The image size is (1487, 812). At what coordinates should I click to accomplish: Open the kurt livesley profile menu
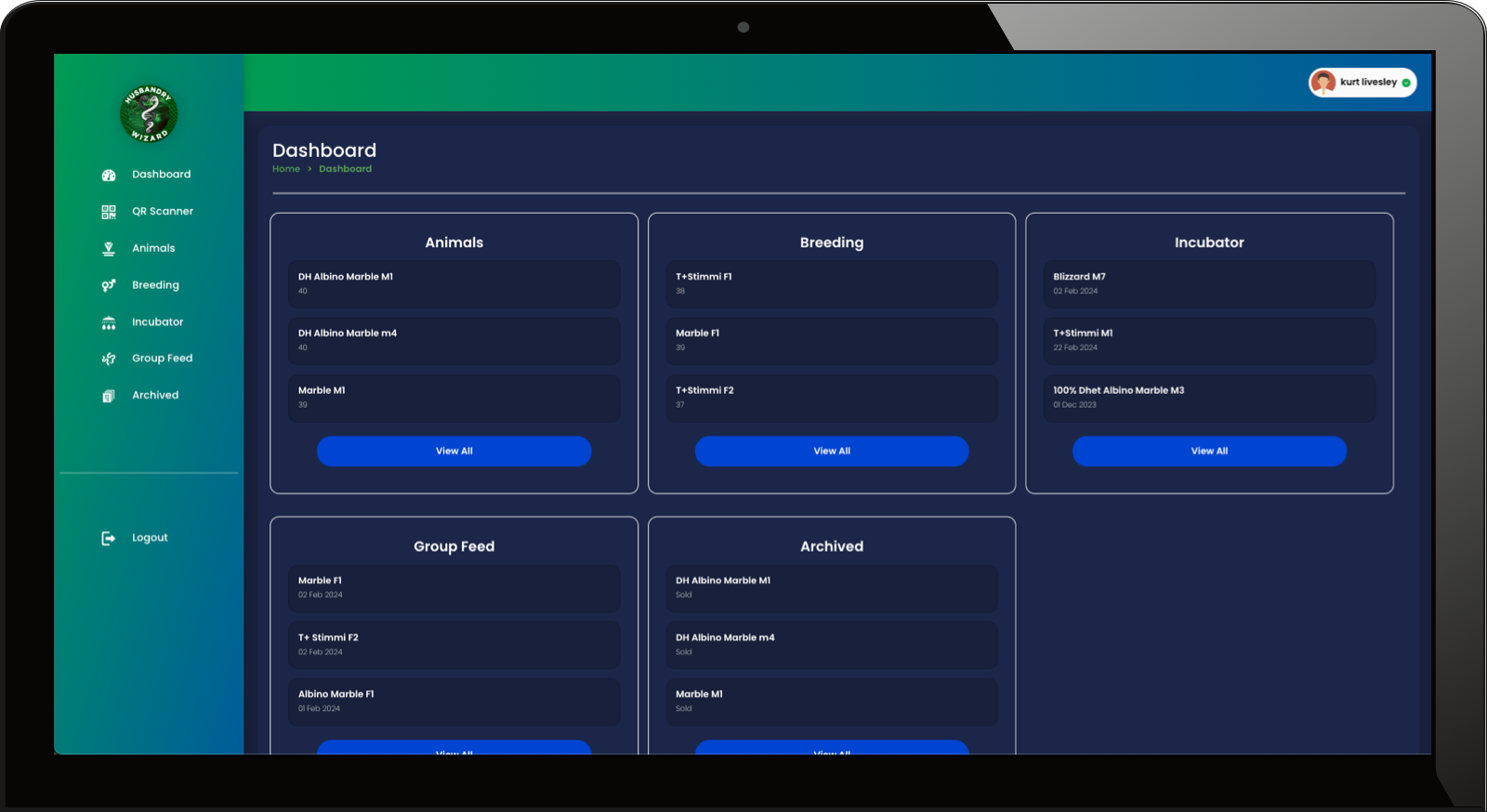1368,83
